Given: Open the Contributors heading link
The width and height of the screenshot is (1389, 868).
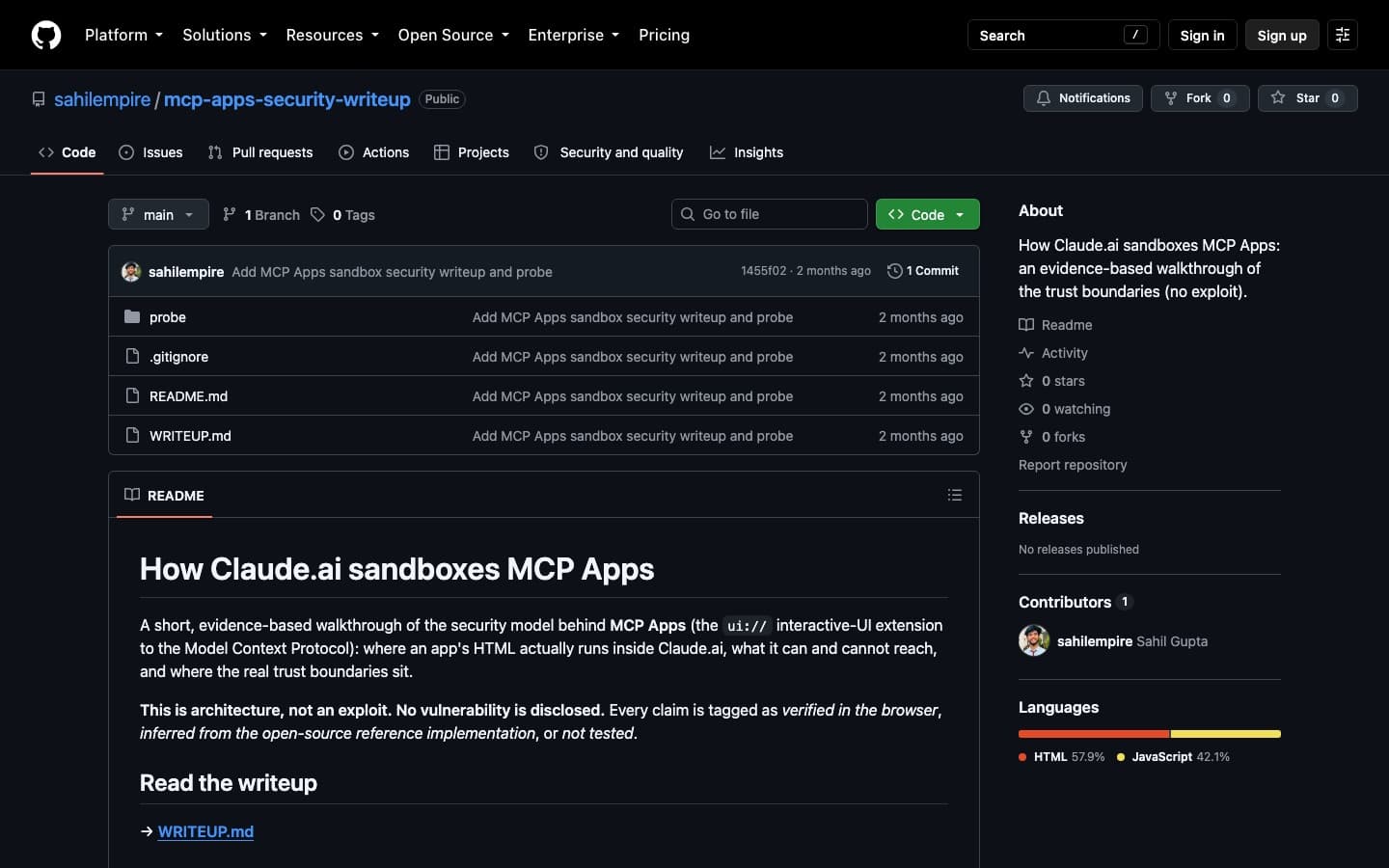Looking at the screenshot, I should click(x=1076, y=602).
